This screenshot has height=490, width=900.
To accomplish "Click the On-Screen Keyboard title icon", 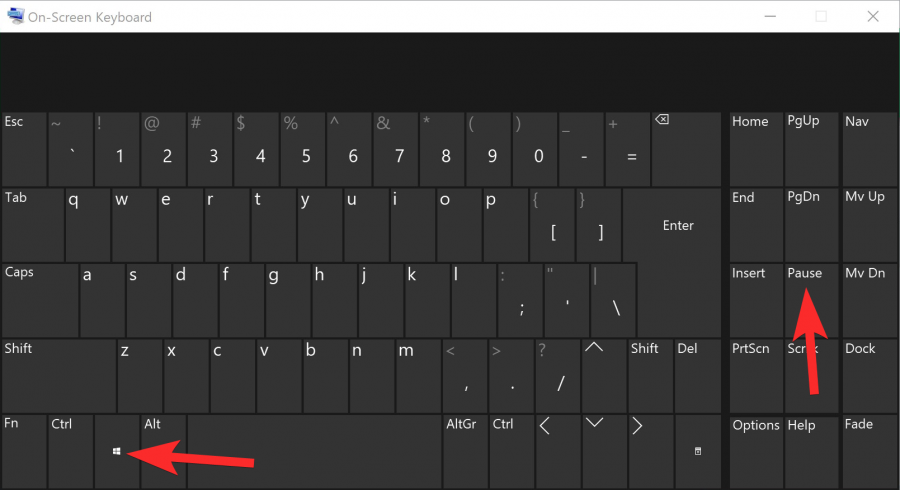I will (x=15, y=16).
